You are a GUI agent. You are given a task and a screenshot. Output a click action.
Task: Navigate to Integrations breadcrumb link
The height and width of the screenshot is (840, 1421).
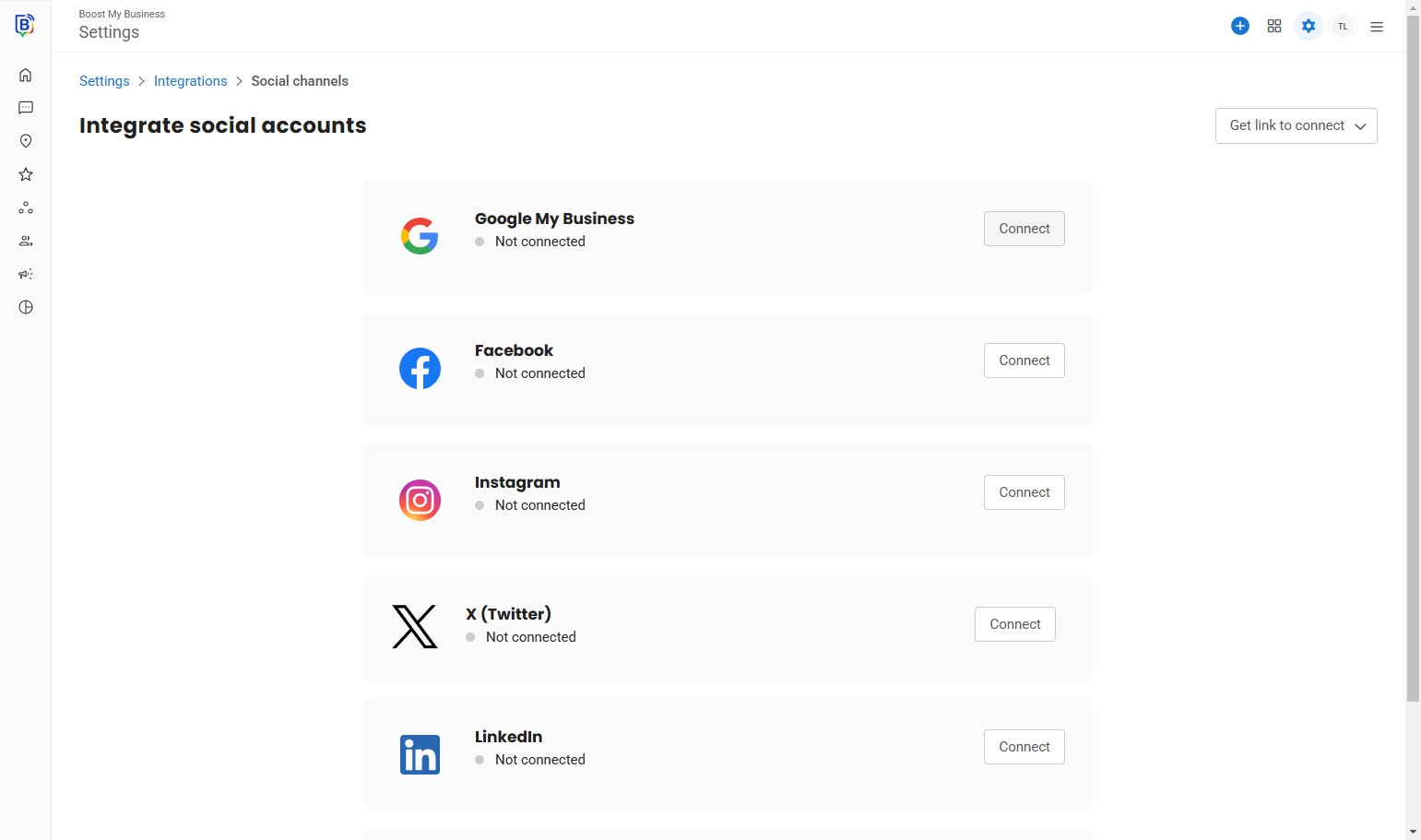pyautogui.click(x=190, y=81)
